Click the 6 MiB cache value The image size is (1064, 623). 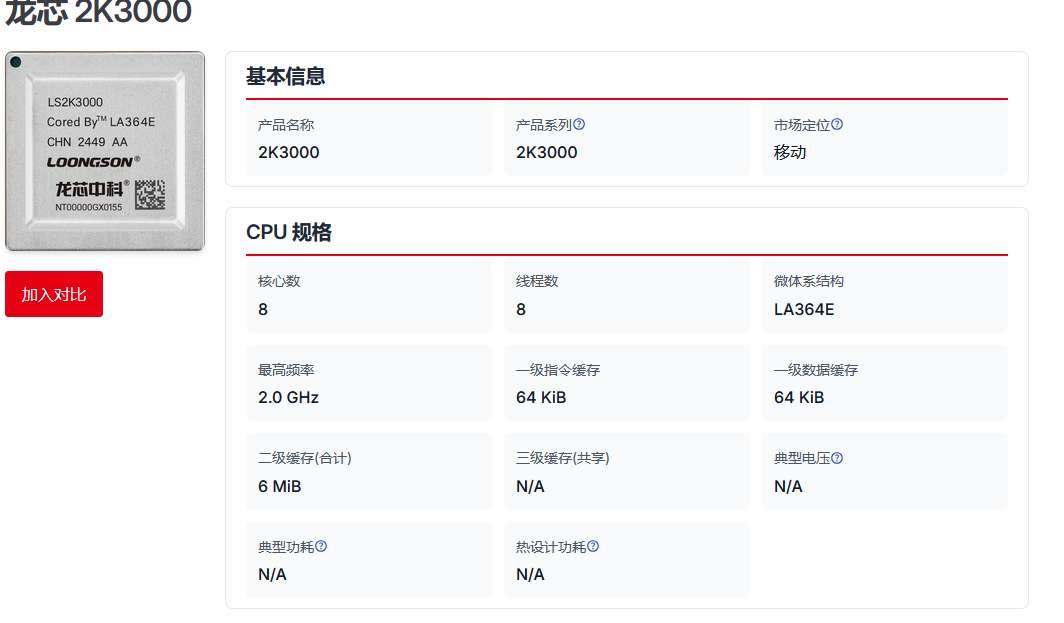click(280, 487)
